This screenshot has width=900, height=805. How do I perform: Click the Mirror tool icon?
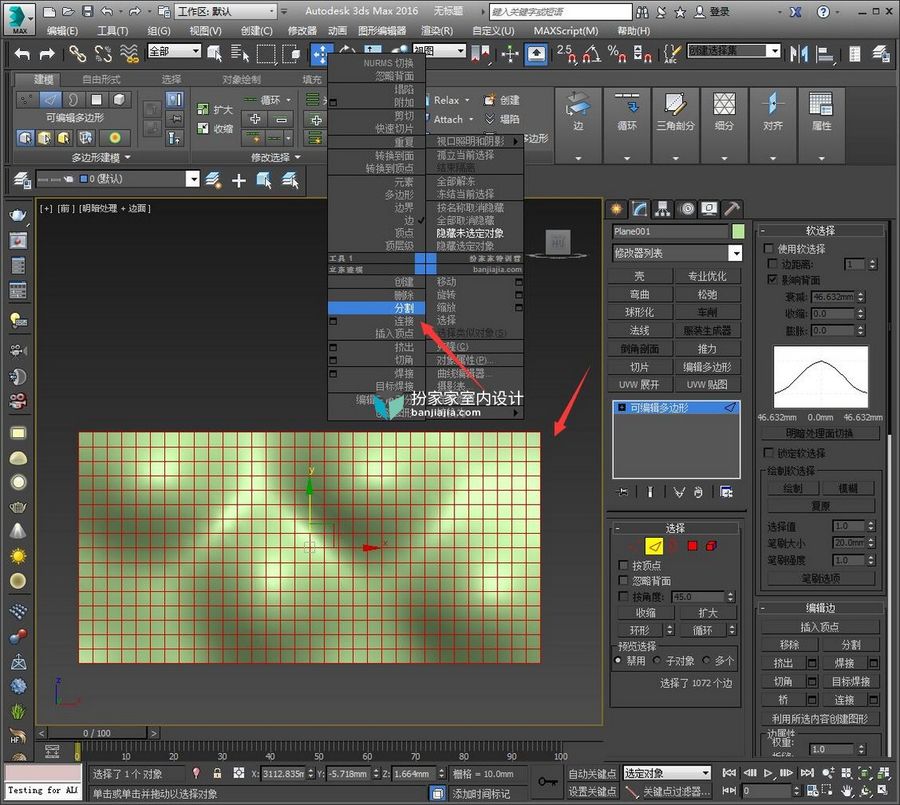[x=798, y=54]
